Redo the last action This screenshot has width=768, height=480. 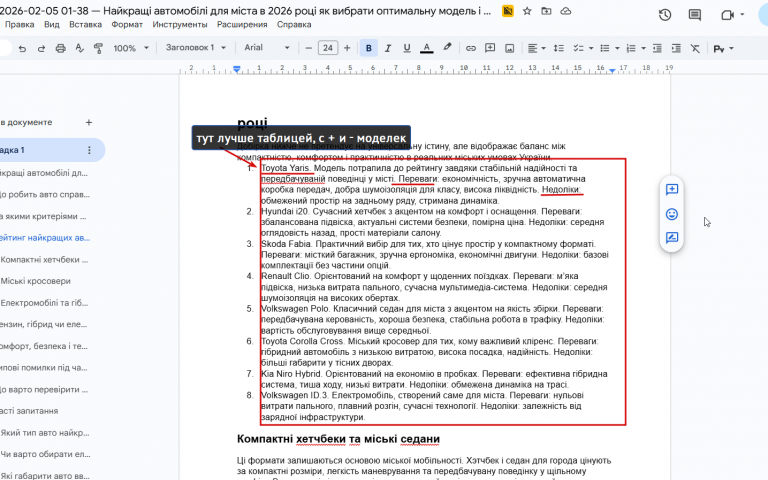click(x=41, y=48)
